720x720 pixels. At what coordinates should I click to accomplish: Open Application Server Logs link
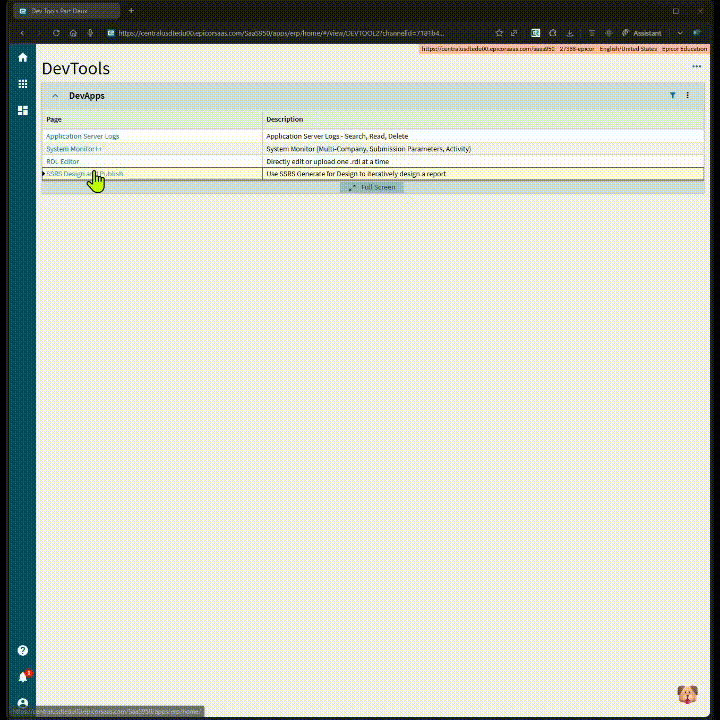click(x=83, y=136)
